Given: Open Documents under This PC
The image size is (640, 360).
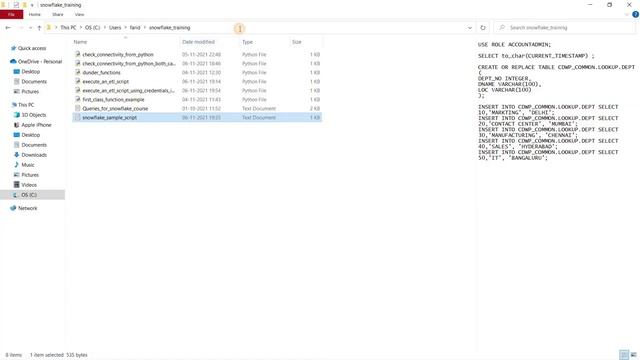Looking at the screenshot, I should pyautogui.click(x=34, y=145).
